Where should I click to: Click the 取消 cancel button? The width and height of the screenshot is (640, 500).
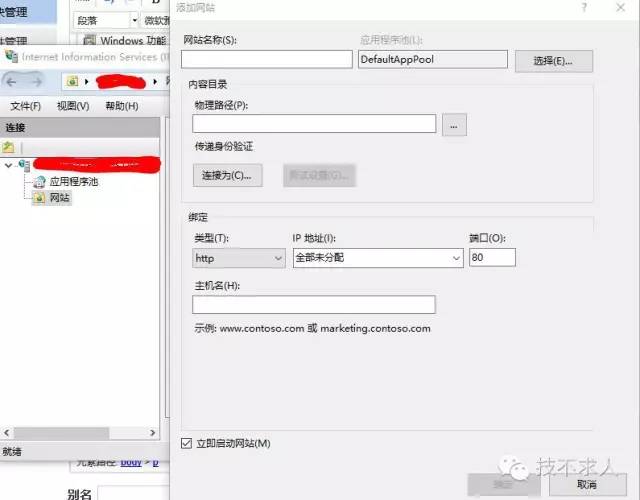coord(587,484)
